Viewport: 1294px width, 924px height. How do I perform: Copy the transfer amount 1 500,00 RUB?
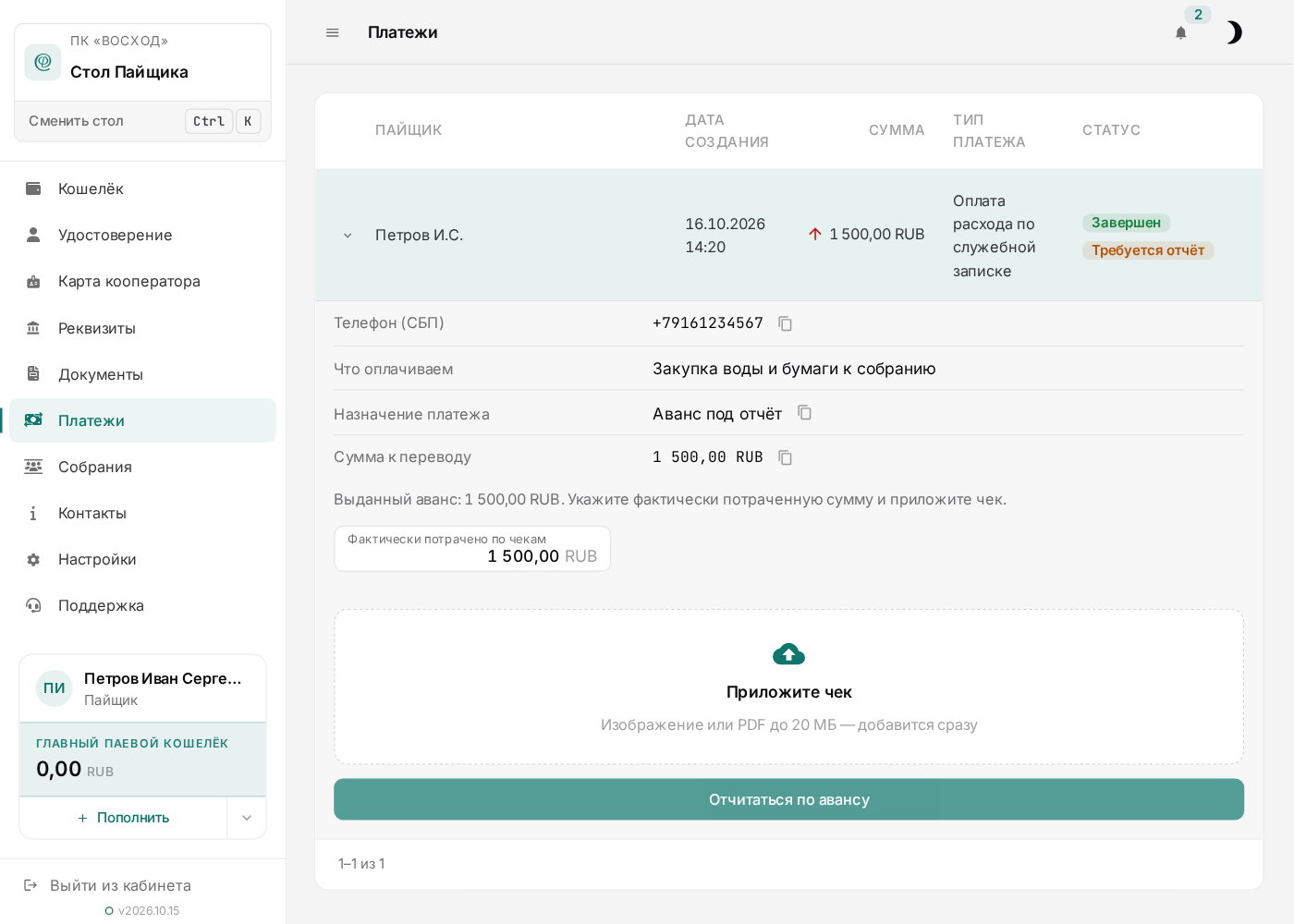(786, 457)
